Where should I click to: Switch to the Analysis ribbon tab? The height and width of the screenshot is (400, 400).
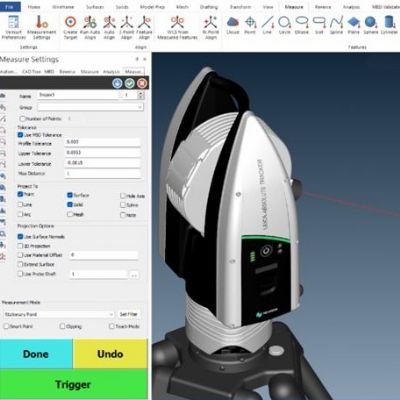point(351,7)
